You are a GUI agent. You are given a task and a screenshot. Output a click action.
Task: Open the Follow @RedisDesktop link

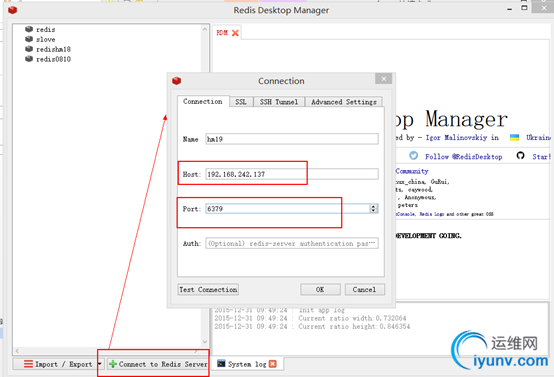pyautogui.click(x=464, y=157)
